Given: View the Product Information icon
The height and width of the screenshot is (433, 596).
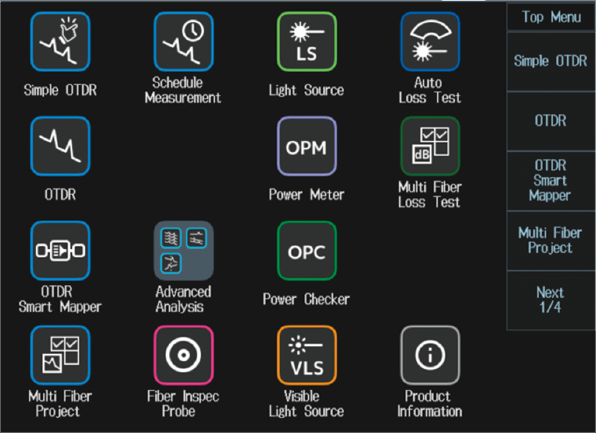Looking at the screenshot, I should (430, 355).
